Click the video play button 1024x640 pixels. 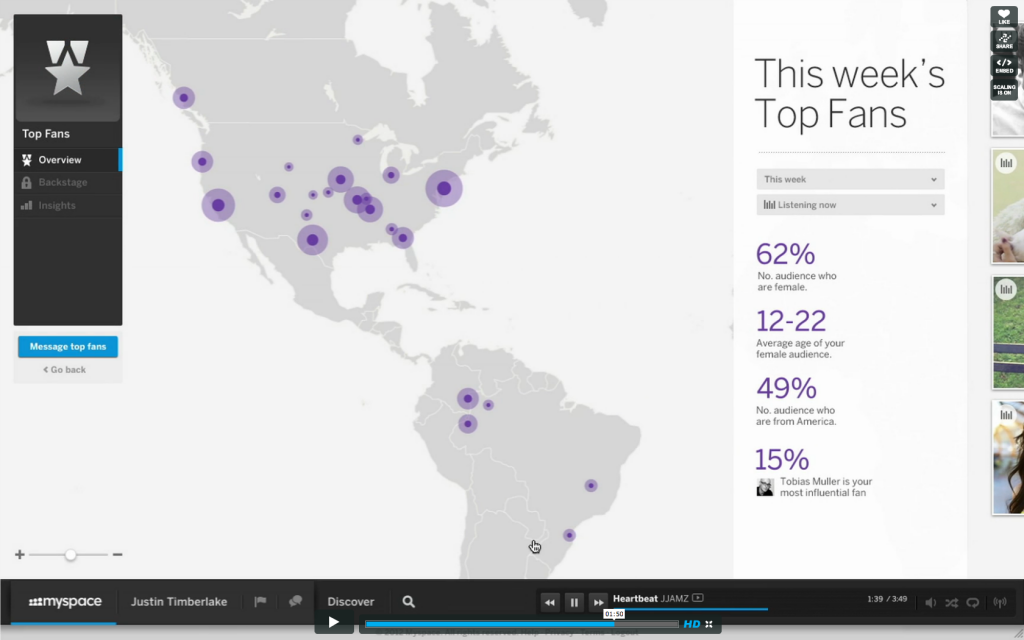[334, 622]
